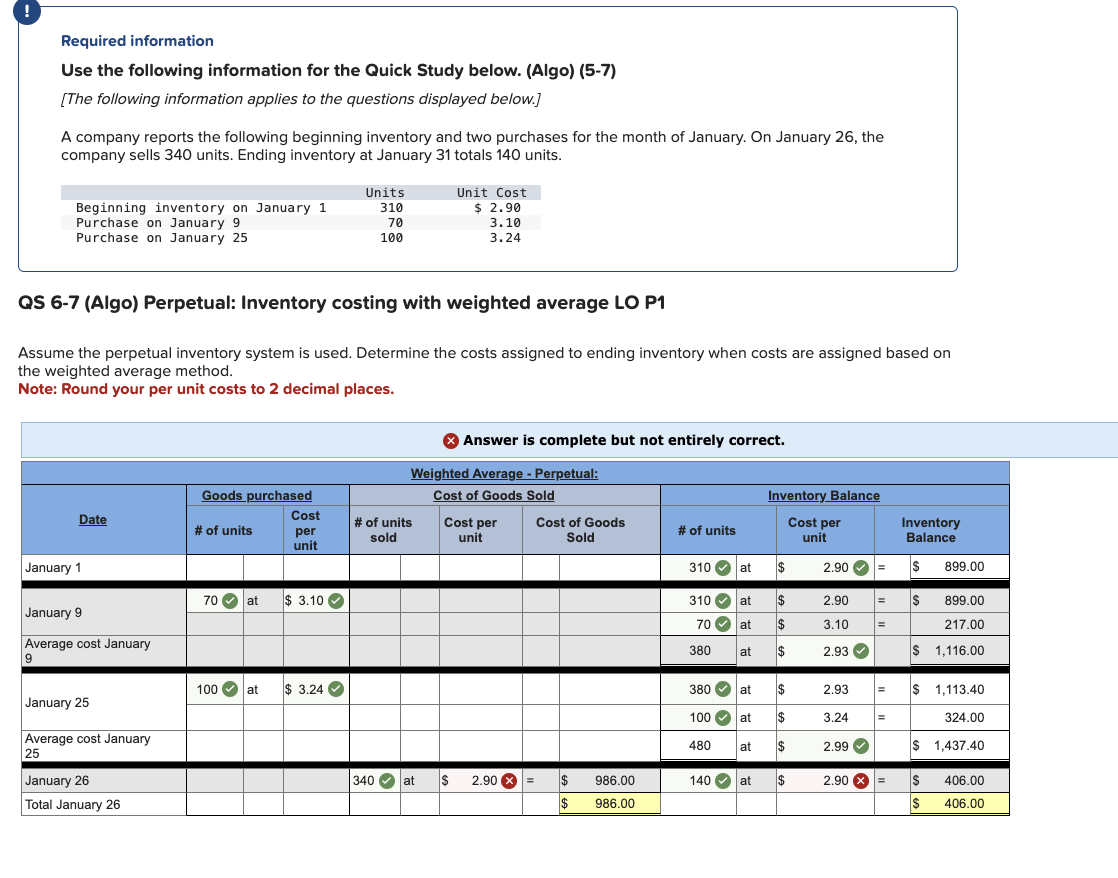Click the 'Cost of Goods Sold' section header

(x=493, y=496)
